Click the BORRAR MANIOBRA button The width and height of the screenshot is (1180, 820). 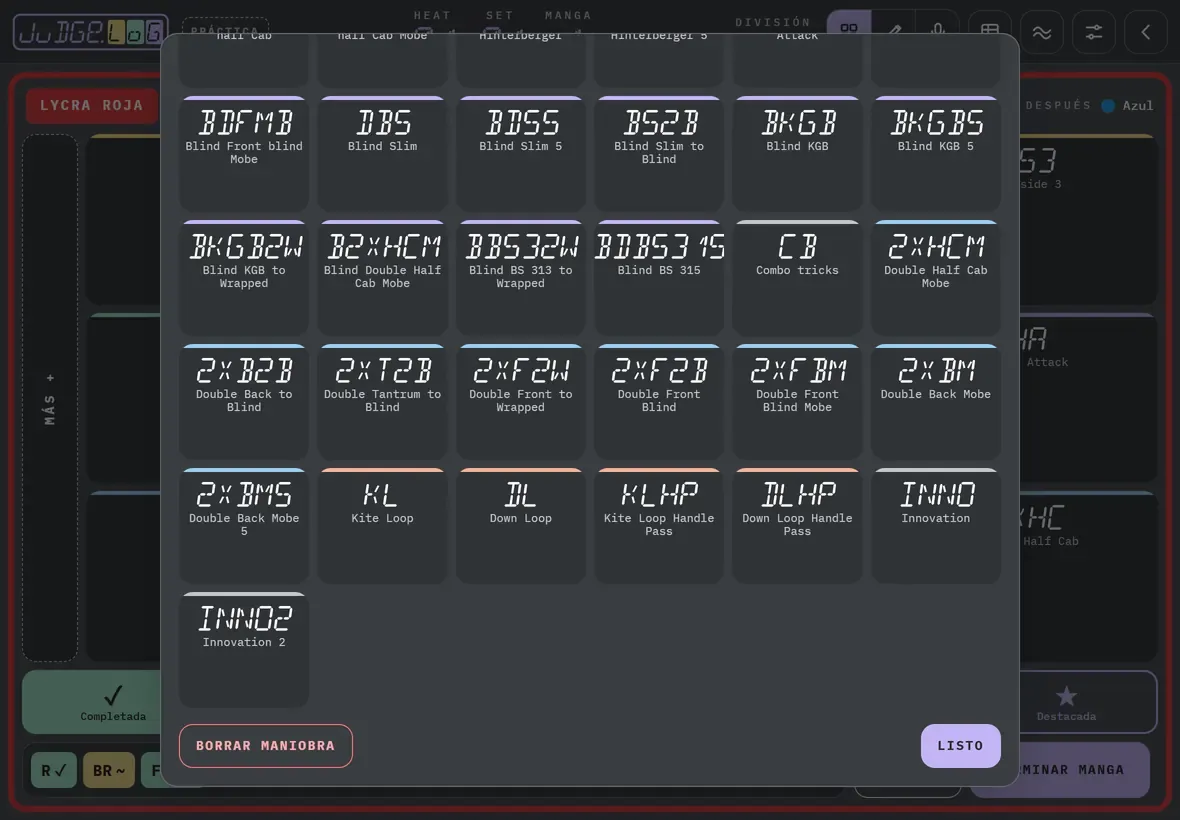(x=266, y=746)
